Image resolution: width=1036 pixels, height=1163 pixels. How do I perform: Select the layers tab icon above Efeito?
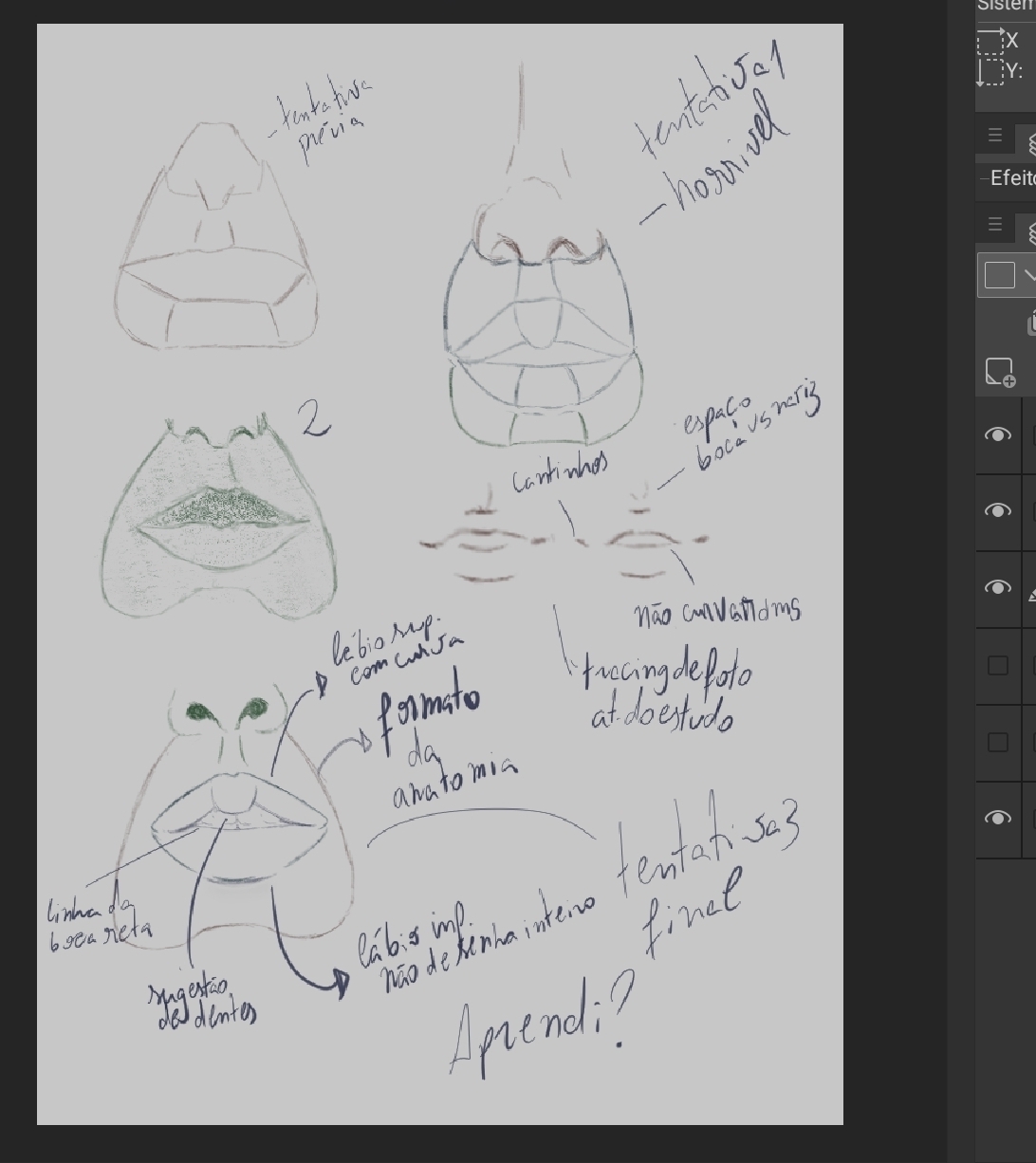click(x=1029, y=142)
